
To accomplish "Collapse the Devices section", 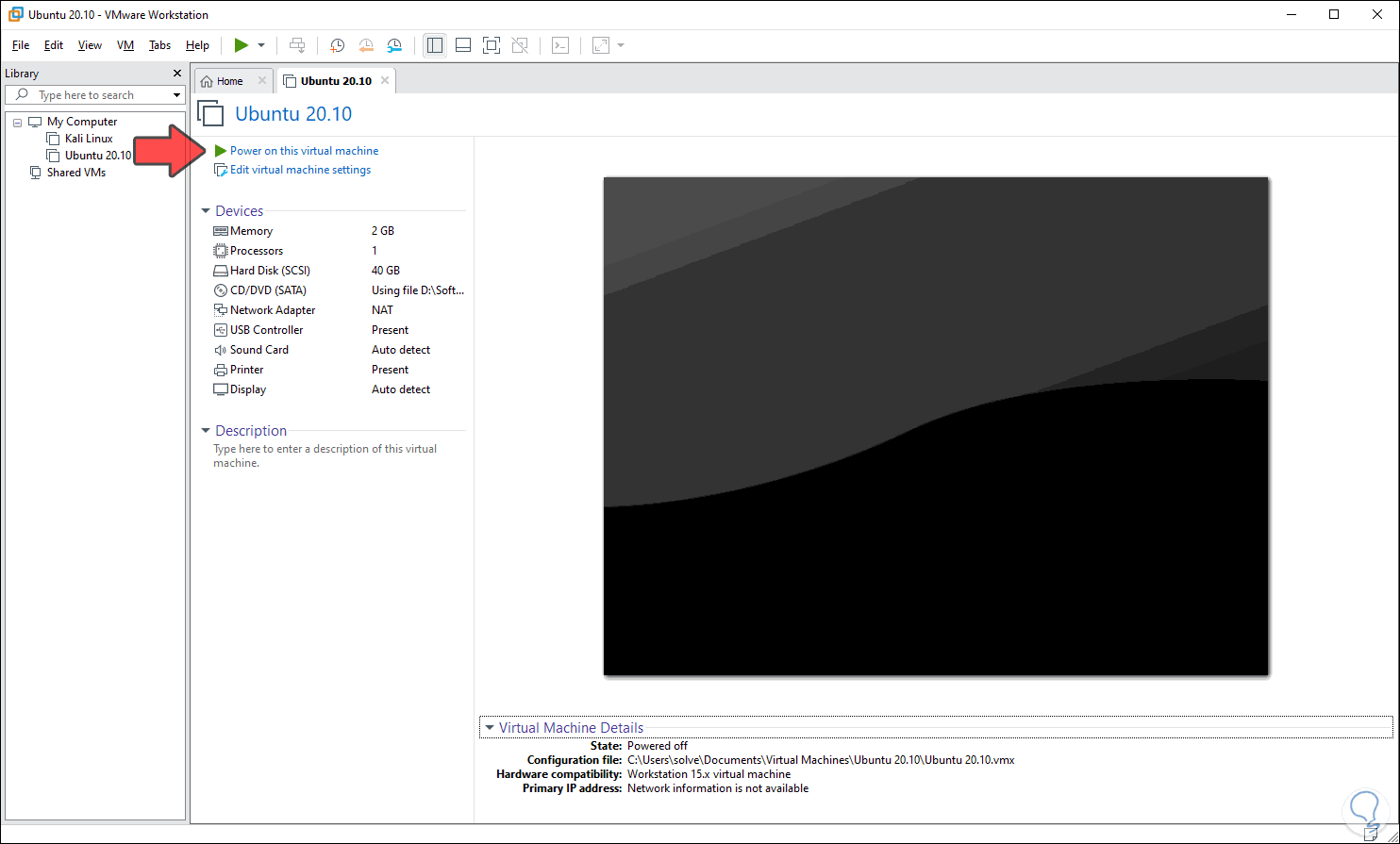I will (206, 211).
